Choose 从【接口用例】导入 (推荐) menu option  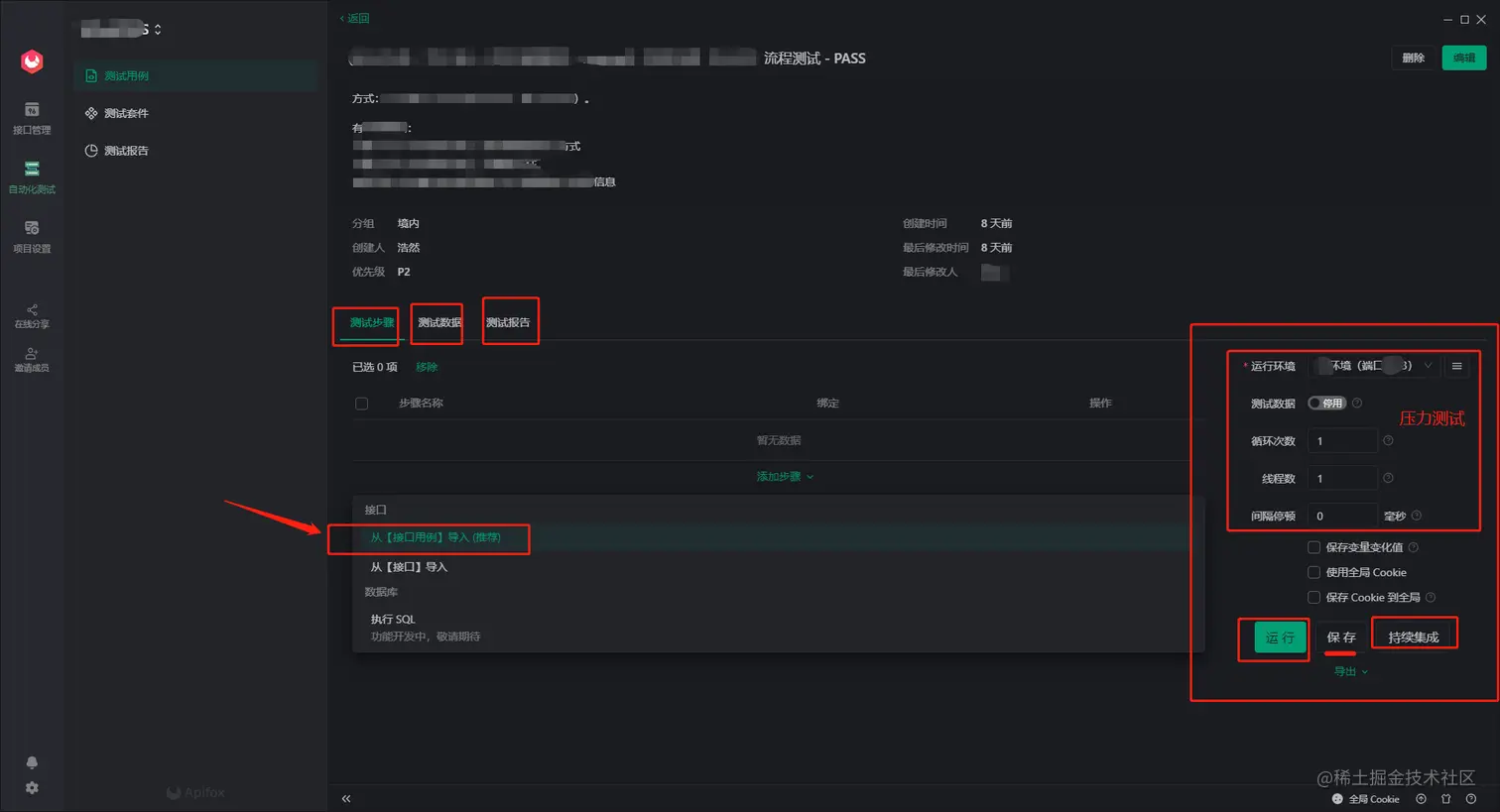(x=779, y=537)
